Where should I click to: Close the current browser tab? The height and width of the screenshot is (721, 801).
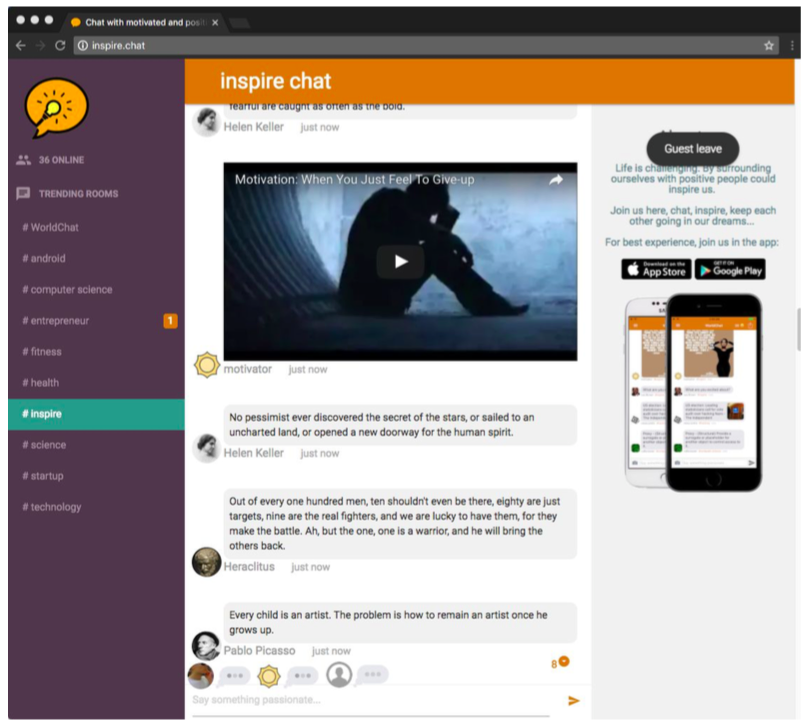click(215, 21)
